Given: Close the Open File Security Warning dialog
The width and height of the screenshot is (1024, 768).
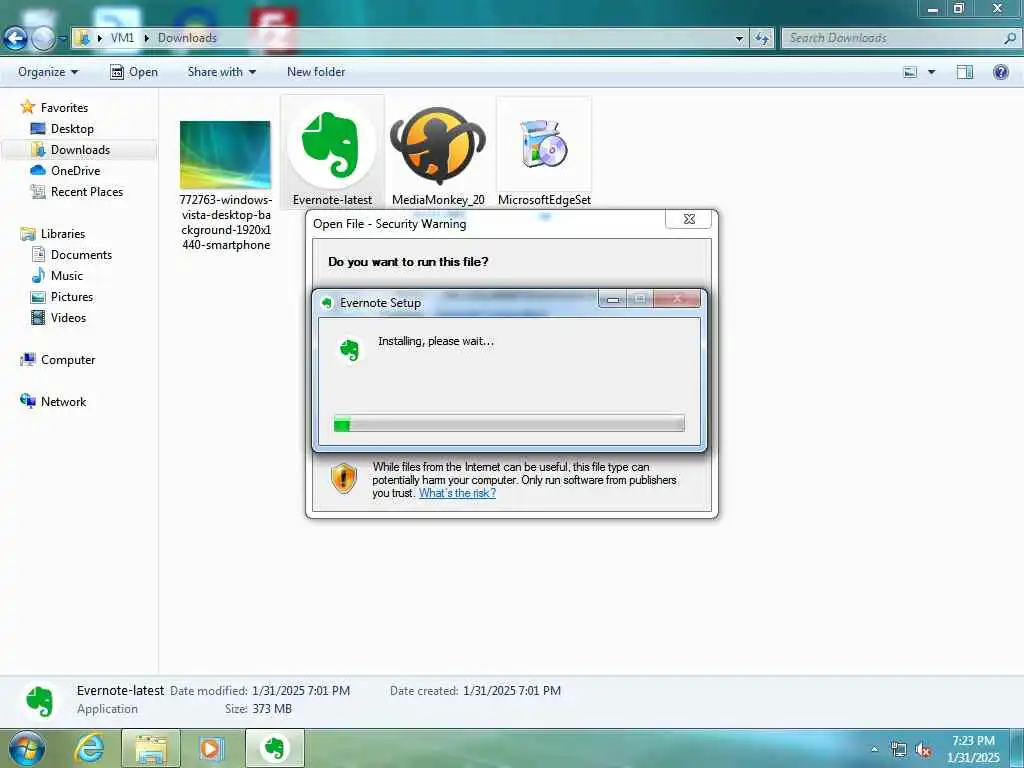Looking at the screenshot, I should tap(688, 219).
